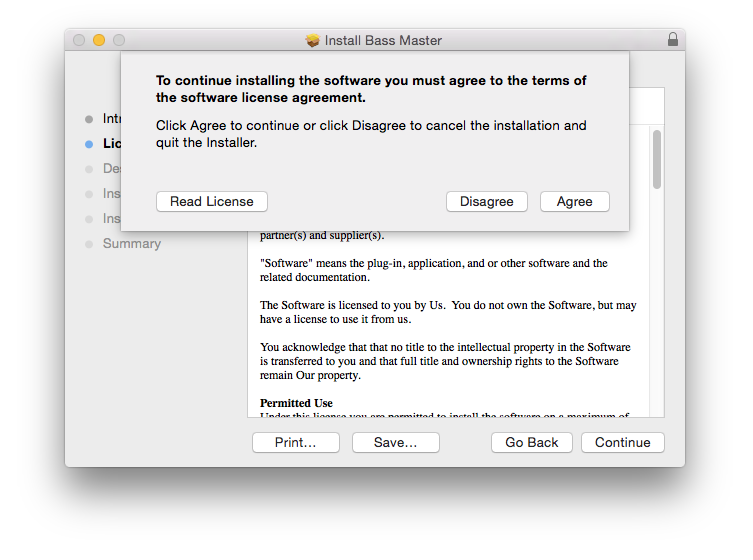Minimize the installer with yellow button
753x560 pixels.
tap(99, 40)
